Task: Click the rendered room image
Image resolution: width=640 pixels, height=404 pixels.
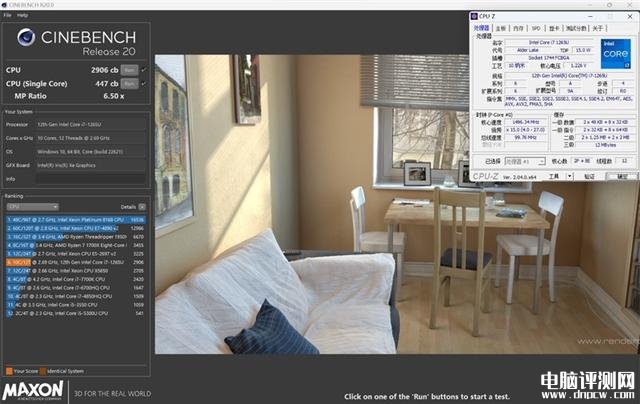Action: point(396,204)
